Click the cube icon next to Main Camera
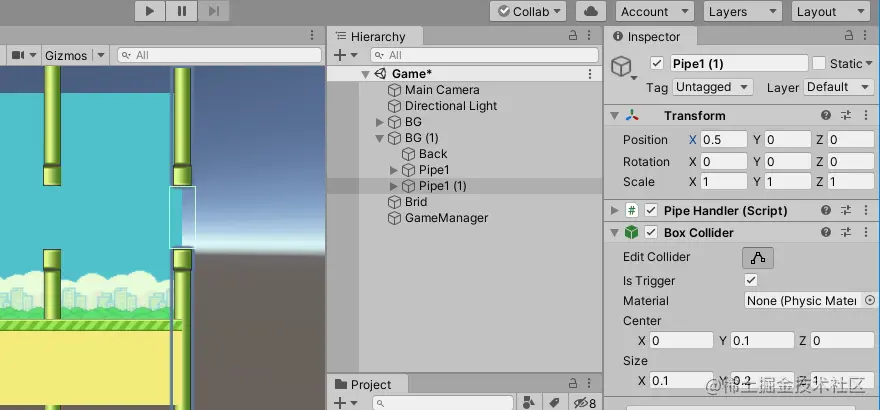The width and height of the screenshot is (880, 410). [395, 90]
